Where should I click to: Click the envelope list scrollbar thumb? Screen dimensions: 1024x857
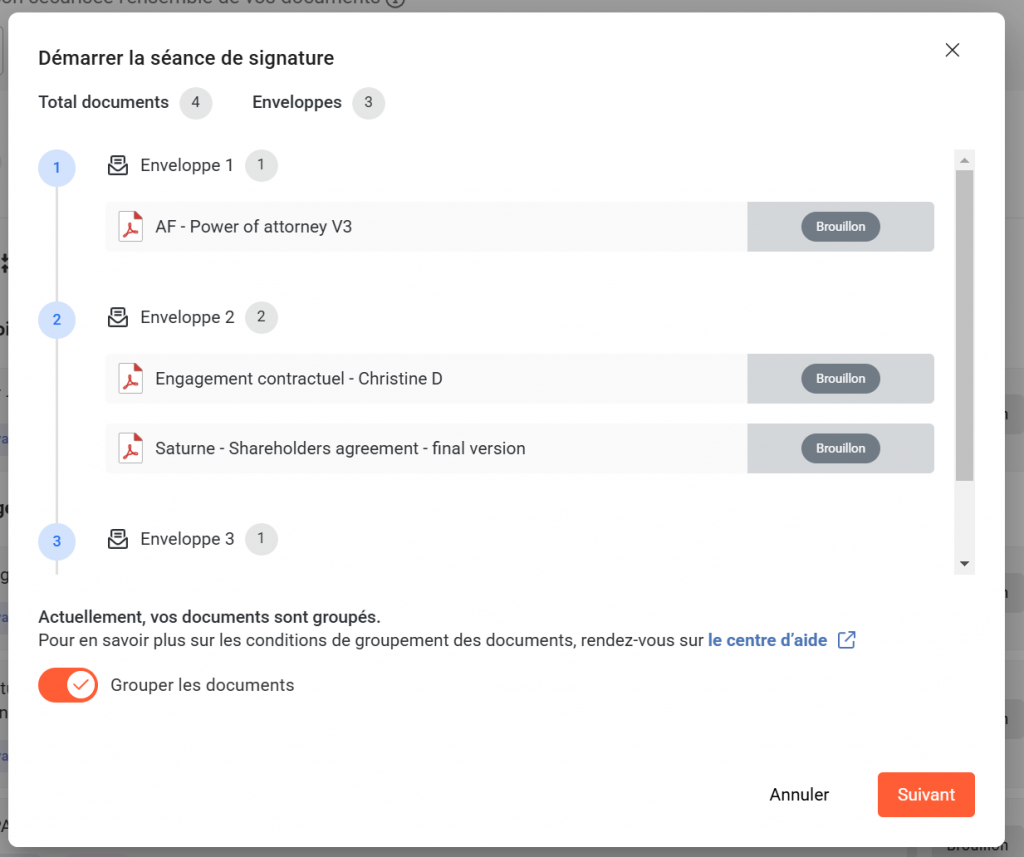point(964,325)
